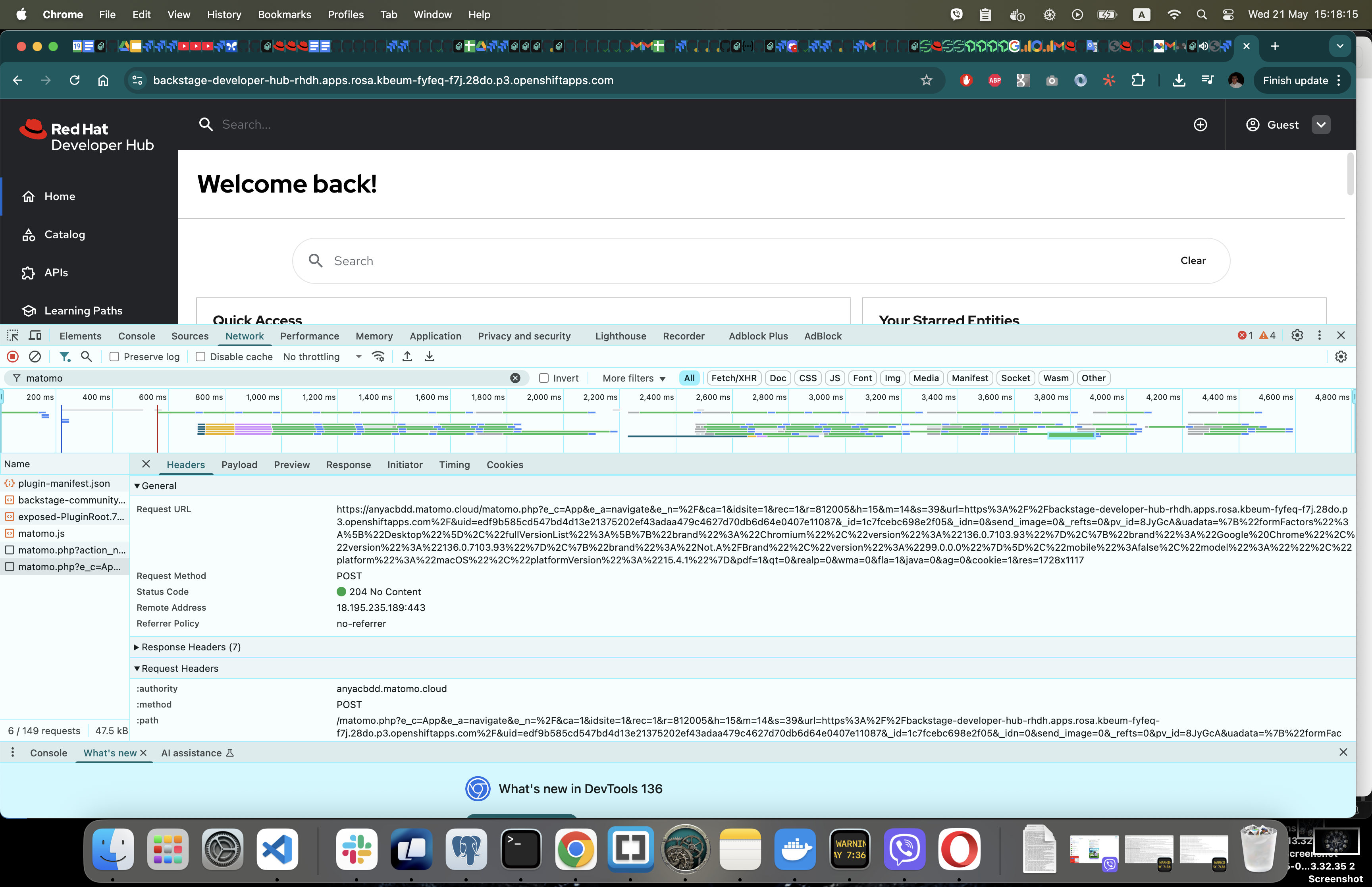Click the export HAR download icon
Screen dimensions: 1372x887
[430, 357]
